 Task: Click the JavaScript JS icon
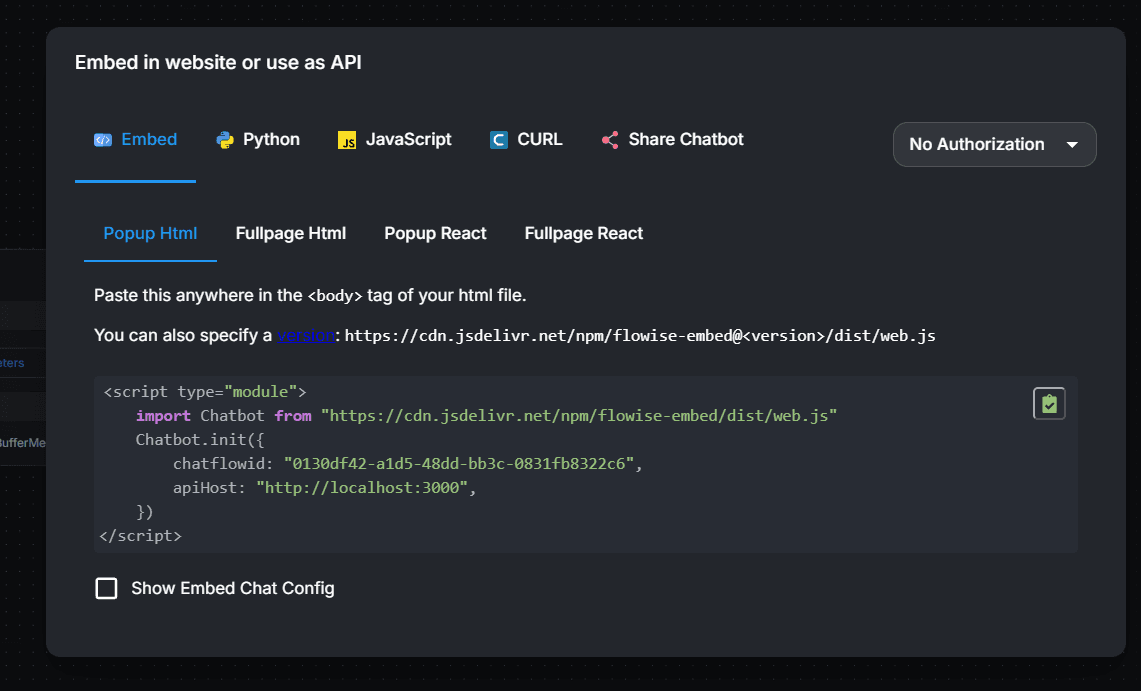[x=347, y=140]
